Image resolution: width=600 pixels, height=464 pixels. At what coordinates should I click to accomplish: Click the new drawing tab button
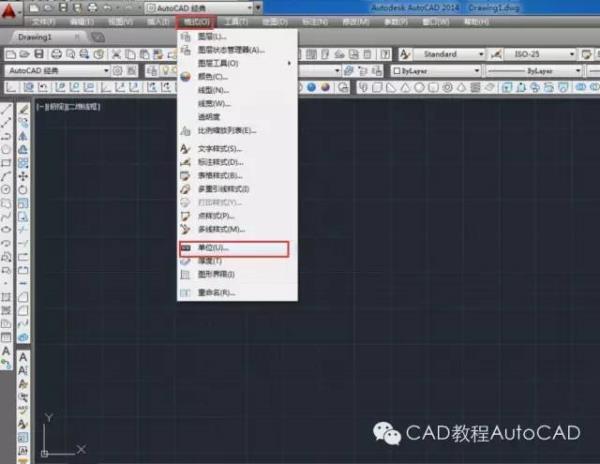[98, 37]
